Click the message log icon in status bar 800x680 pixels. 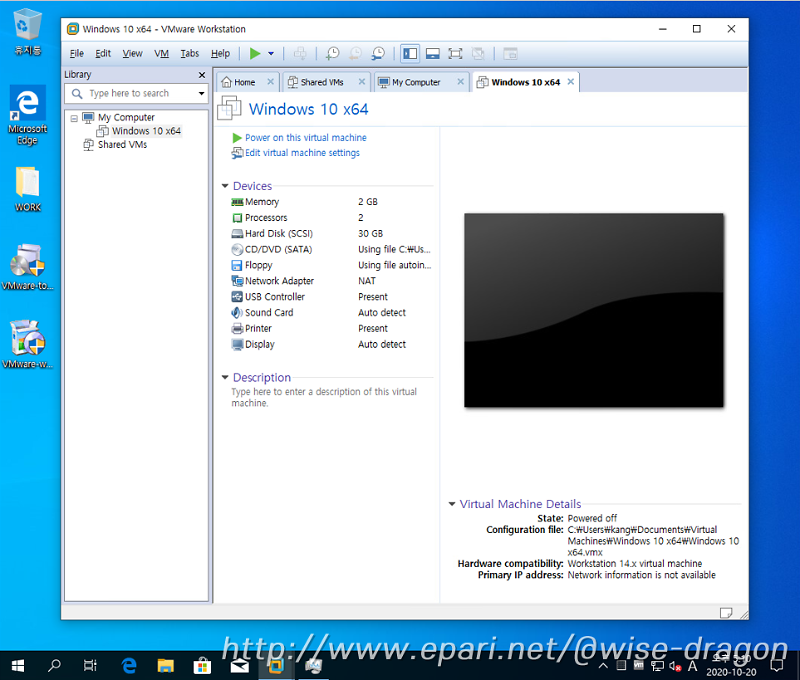[726, 613]
